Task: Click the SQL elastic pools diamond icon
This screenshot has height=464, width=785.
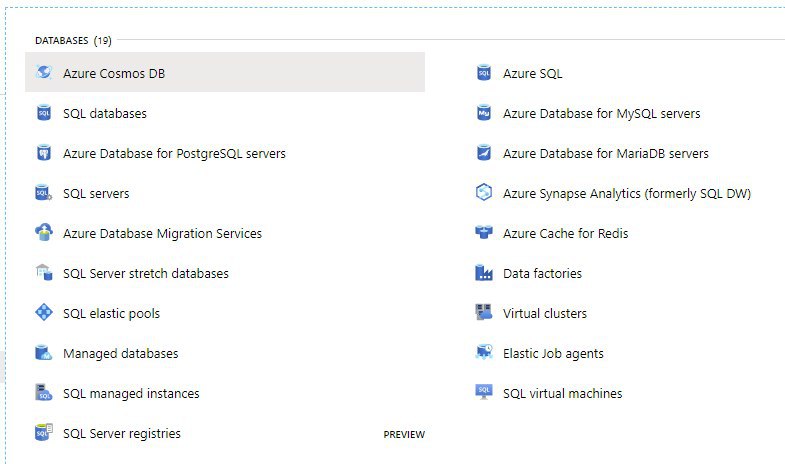Action: click(x=44, y=312)
